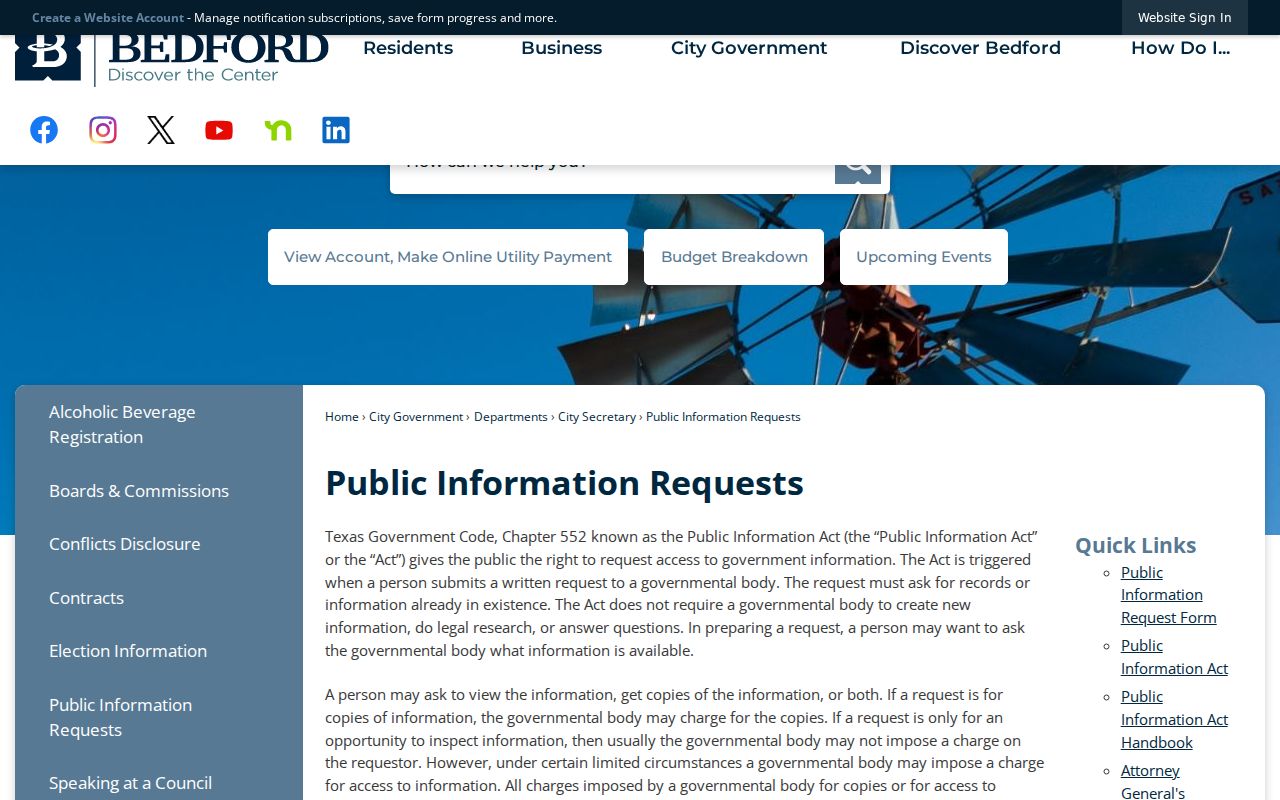Click the Quick Links heading text

(1136, 545)
